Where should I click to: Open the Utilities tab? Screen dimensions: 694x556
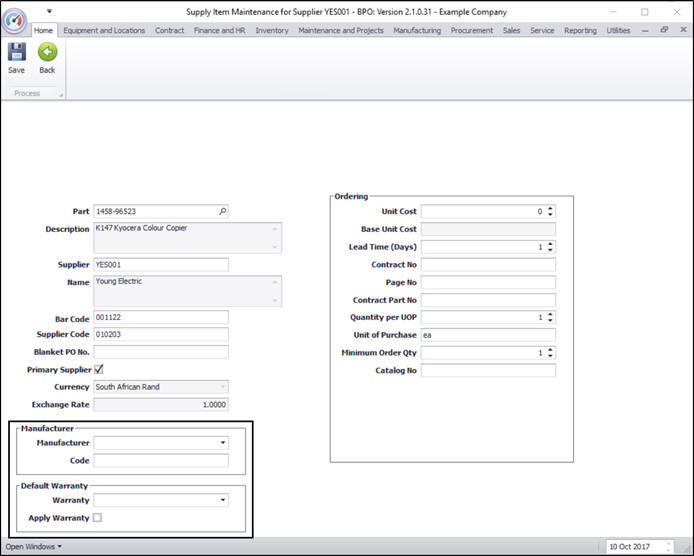click(x=618, y=30)
